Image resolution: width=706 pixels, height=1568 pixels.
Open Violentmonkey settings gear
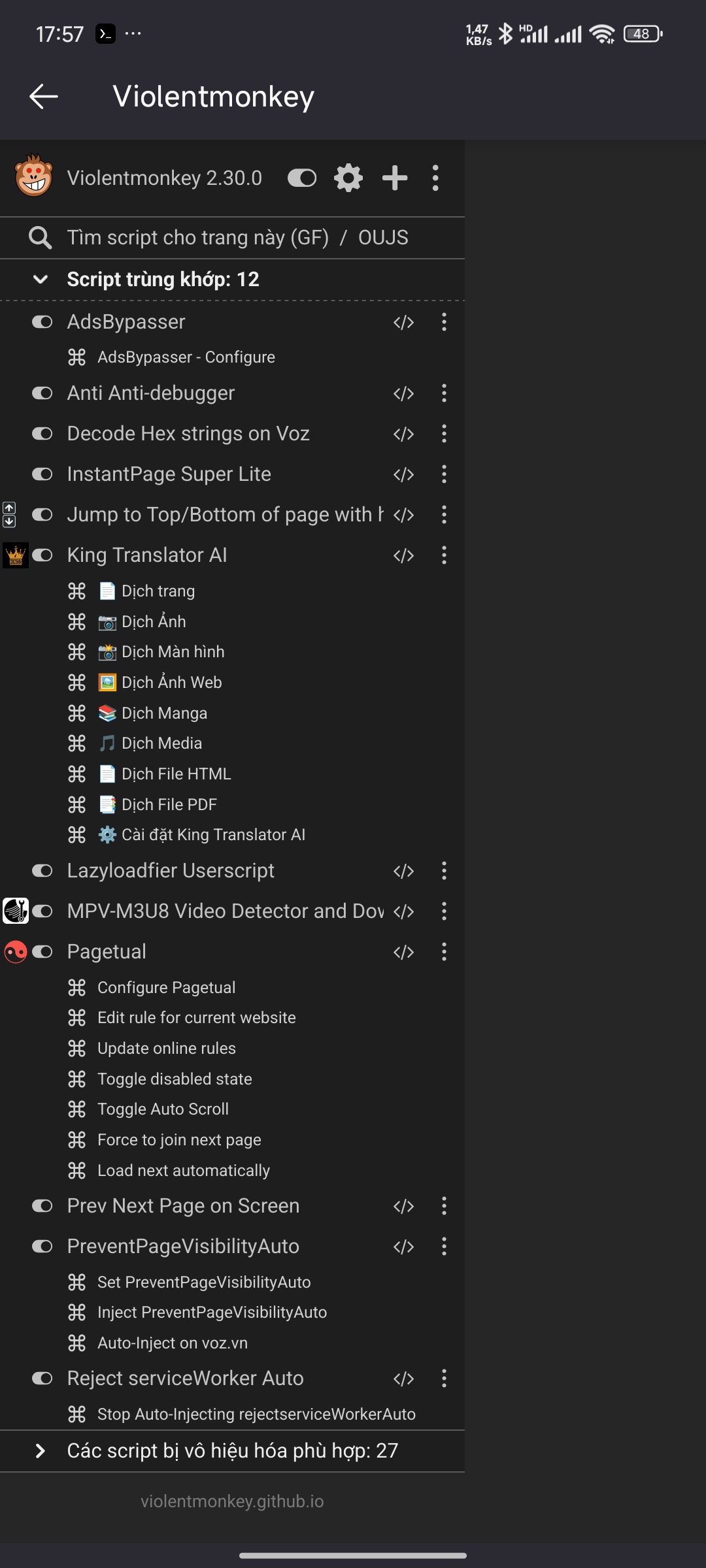(x=348, y=178)
